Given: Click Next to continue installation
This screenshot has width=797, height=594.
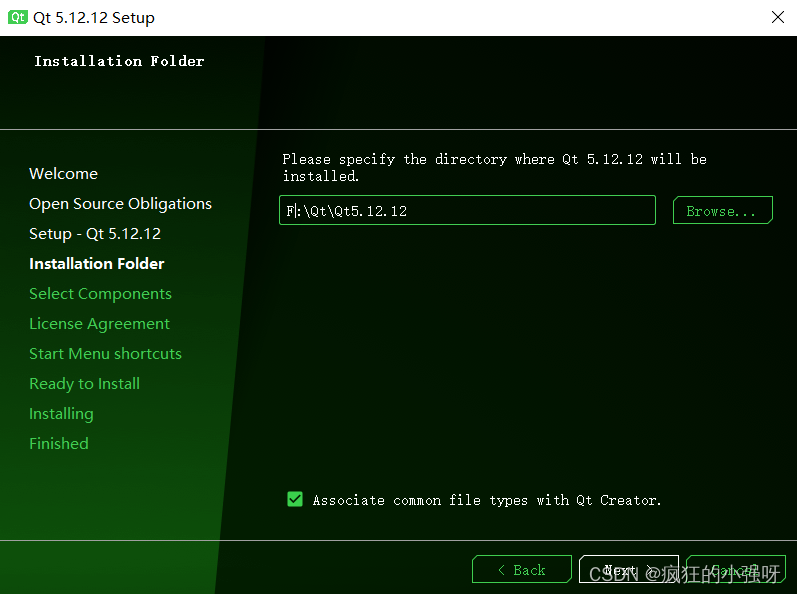Looking at the screenshot, I should tap(629, 570).
